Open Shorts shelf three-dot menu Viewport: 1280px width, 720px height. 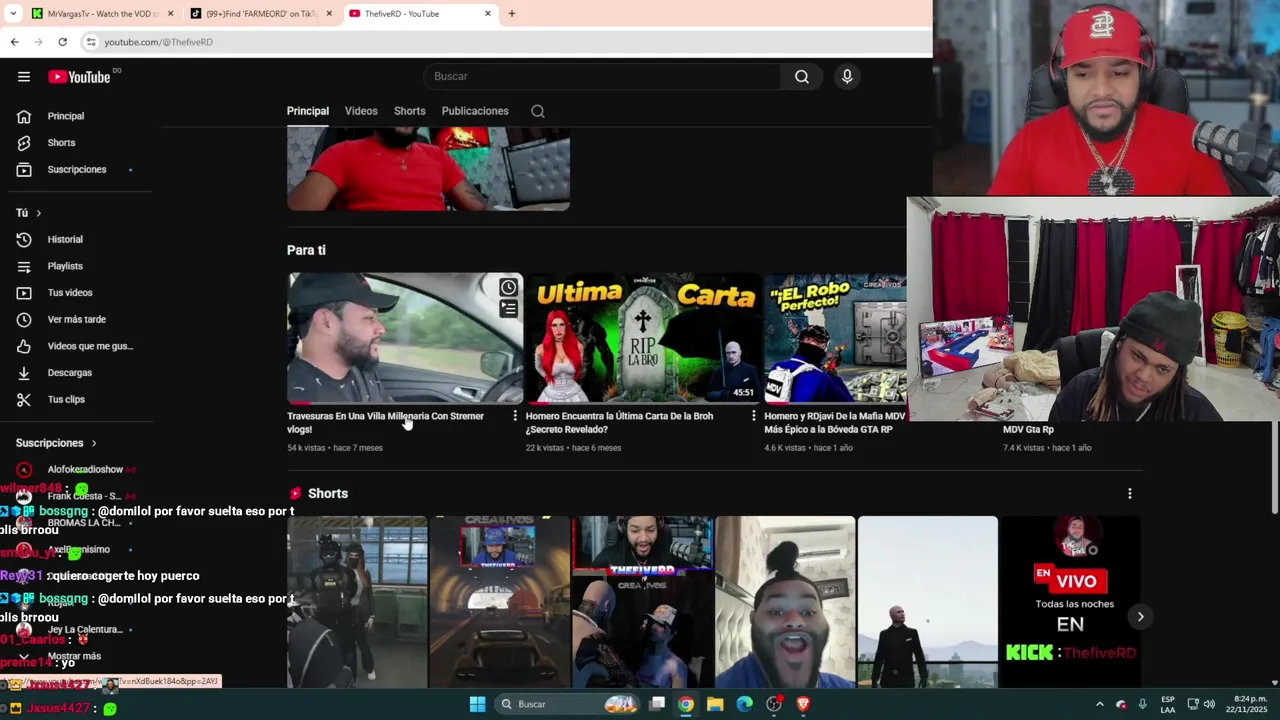(x=1130, y=494)
